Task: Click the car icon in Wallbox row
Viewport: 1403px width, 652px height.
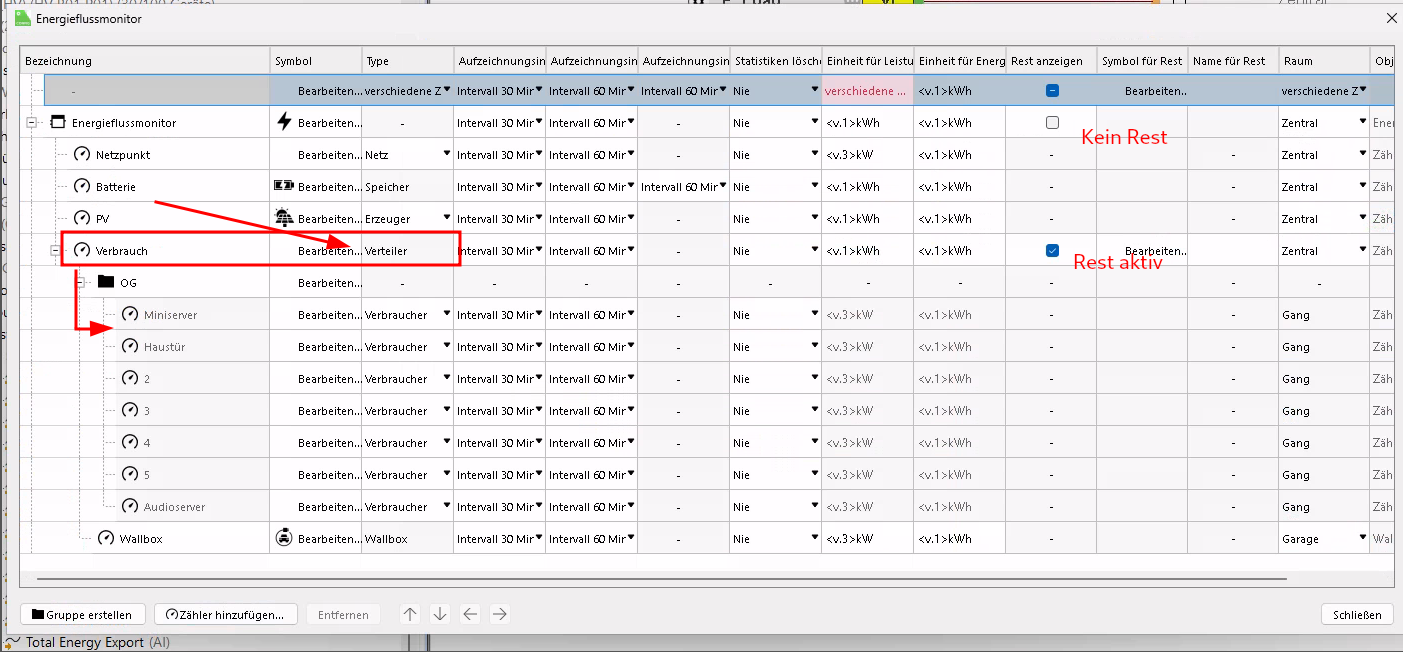Action: [x=284, y=538]
